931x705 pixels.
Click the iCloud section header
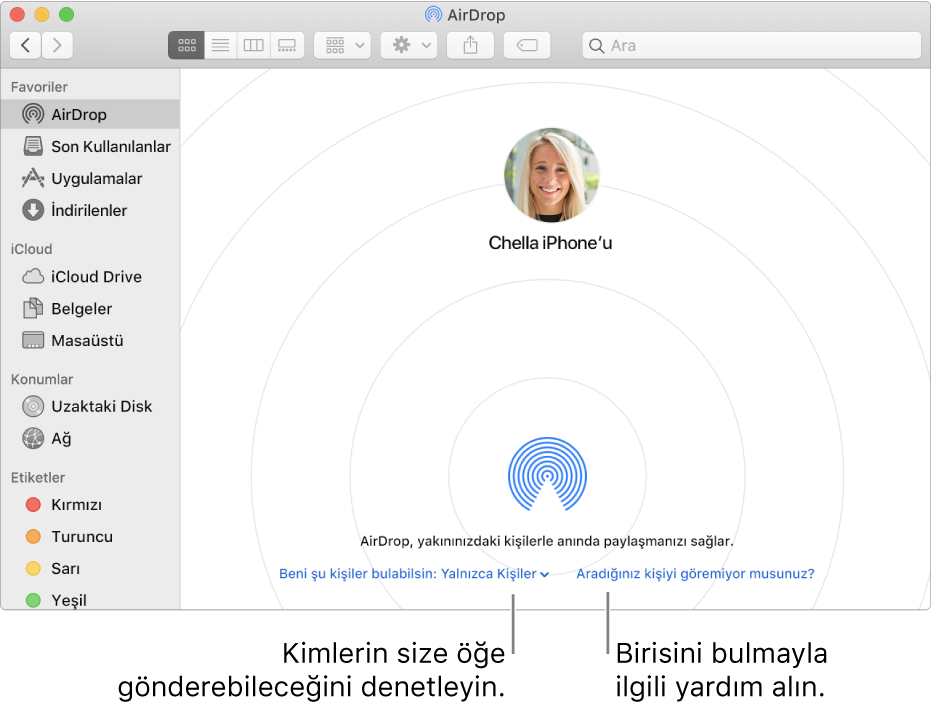[31, 249]
